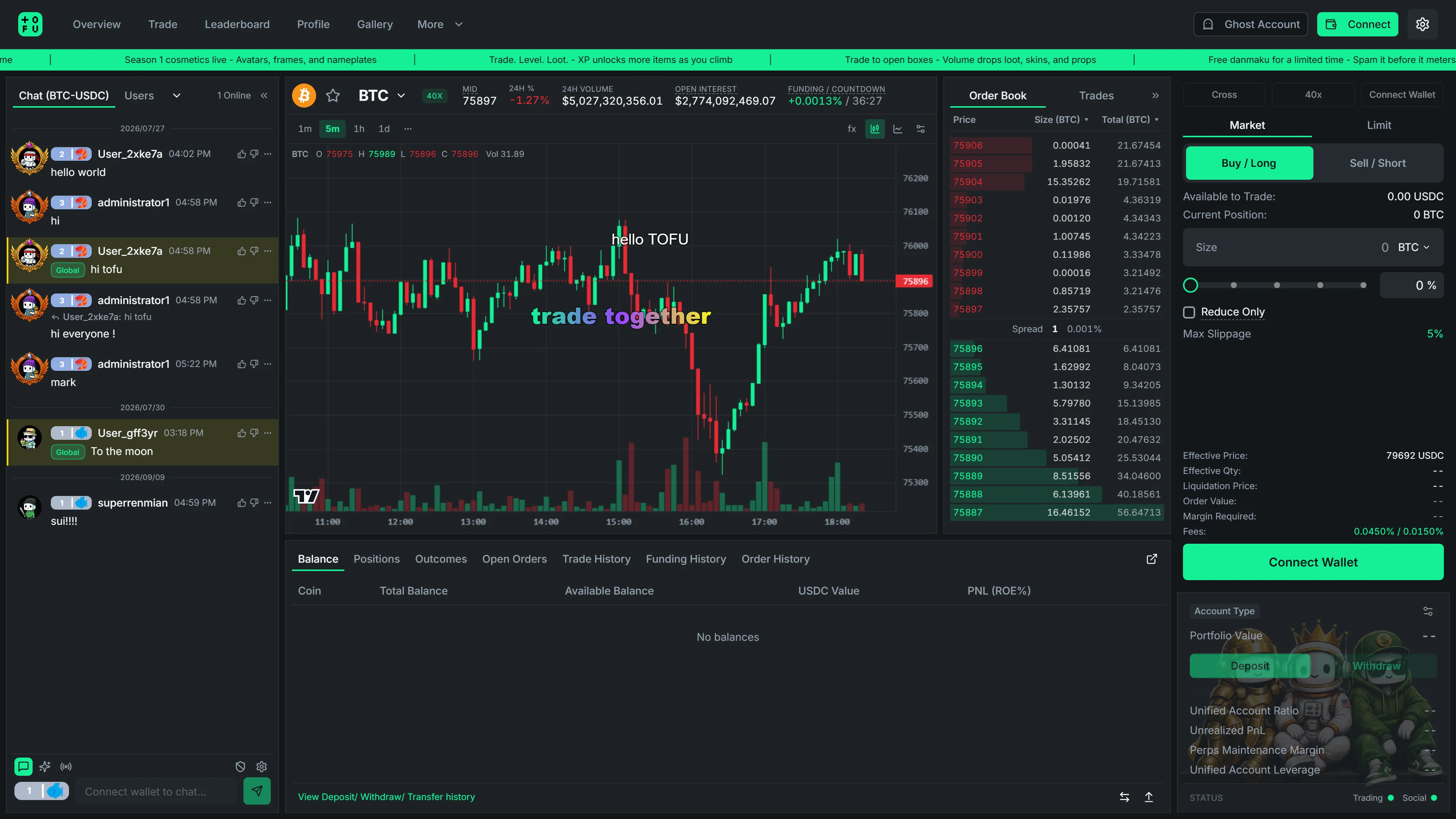Click the green Connect button

(x=1357, y=24)
